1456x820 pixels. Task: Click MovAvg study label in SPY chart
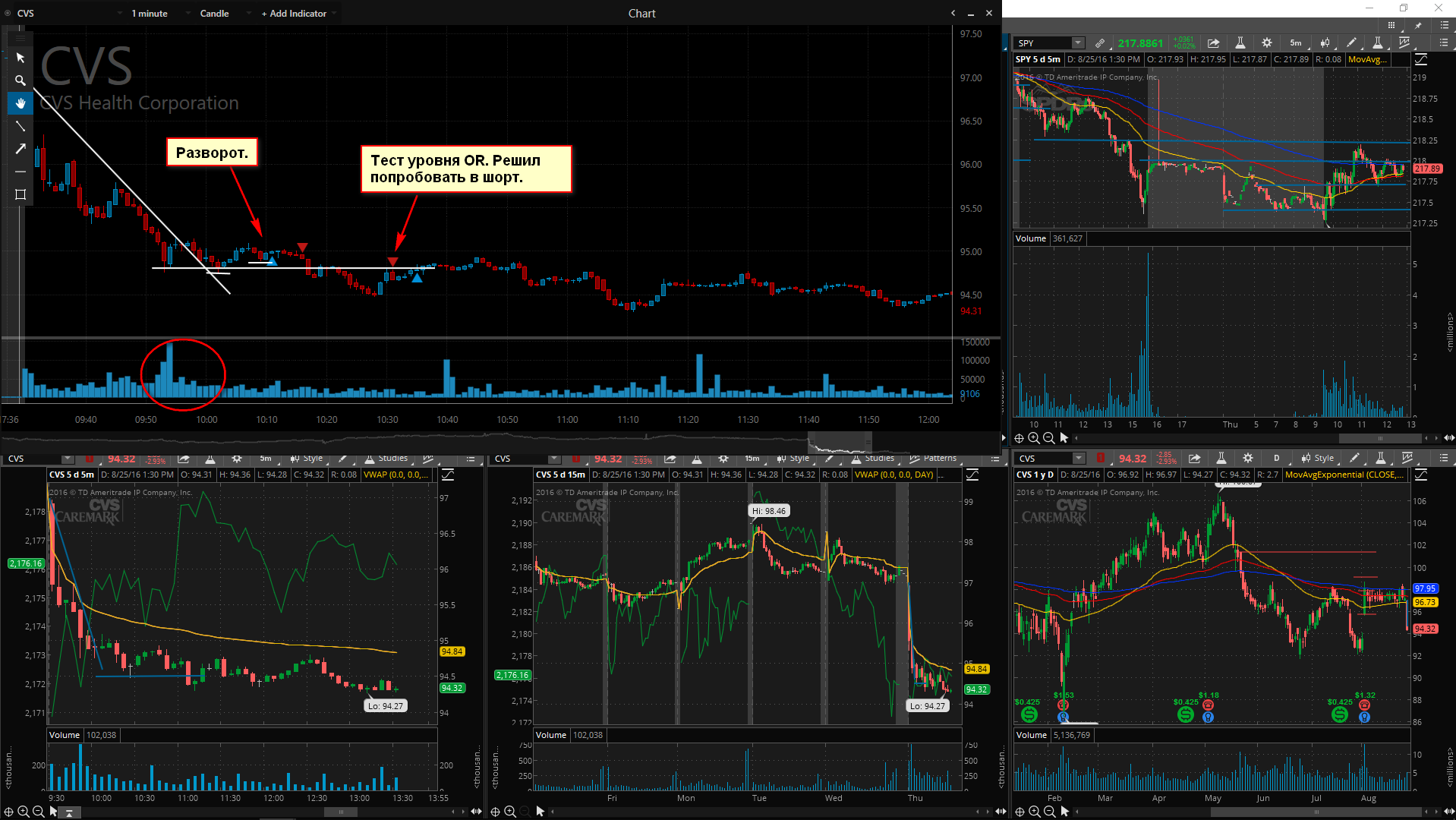tap(1367, 59)
